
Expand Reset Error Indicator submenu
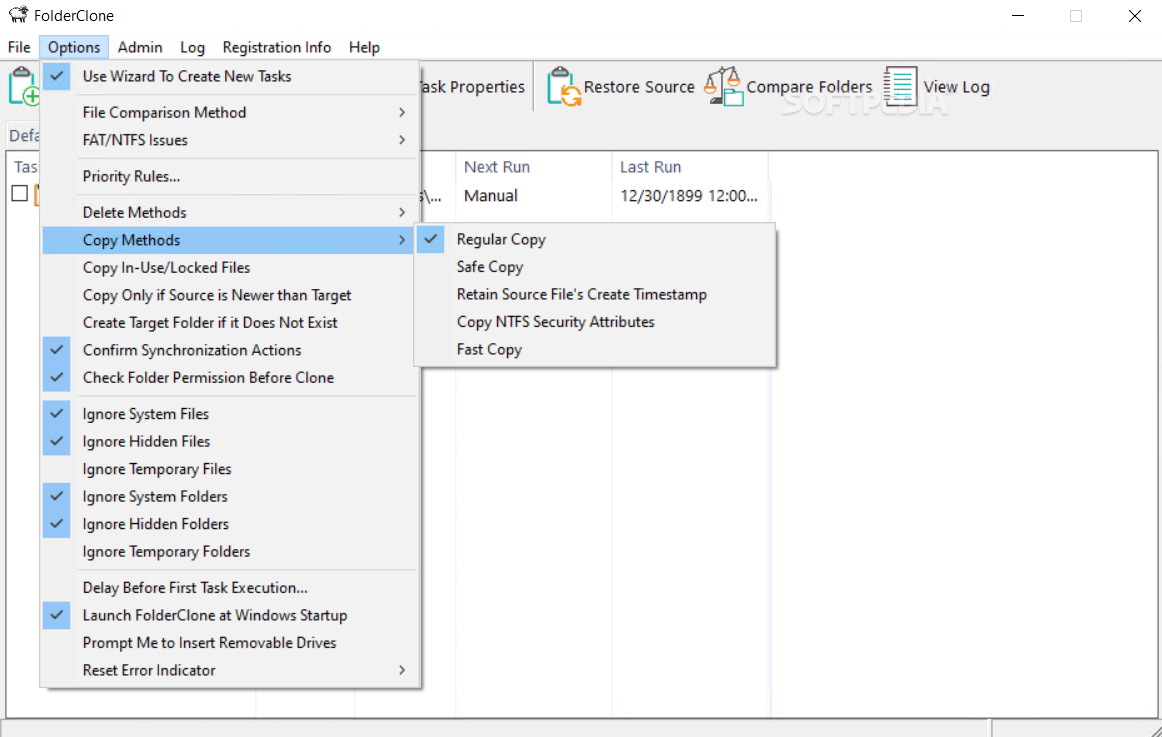(x=230, y=670)
